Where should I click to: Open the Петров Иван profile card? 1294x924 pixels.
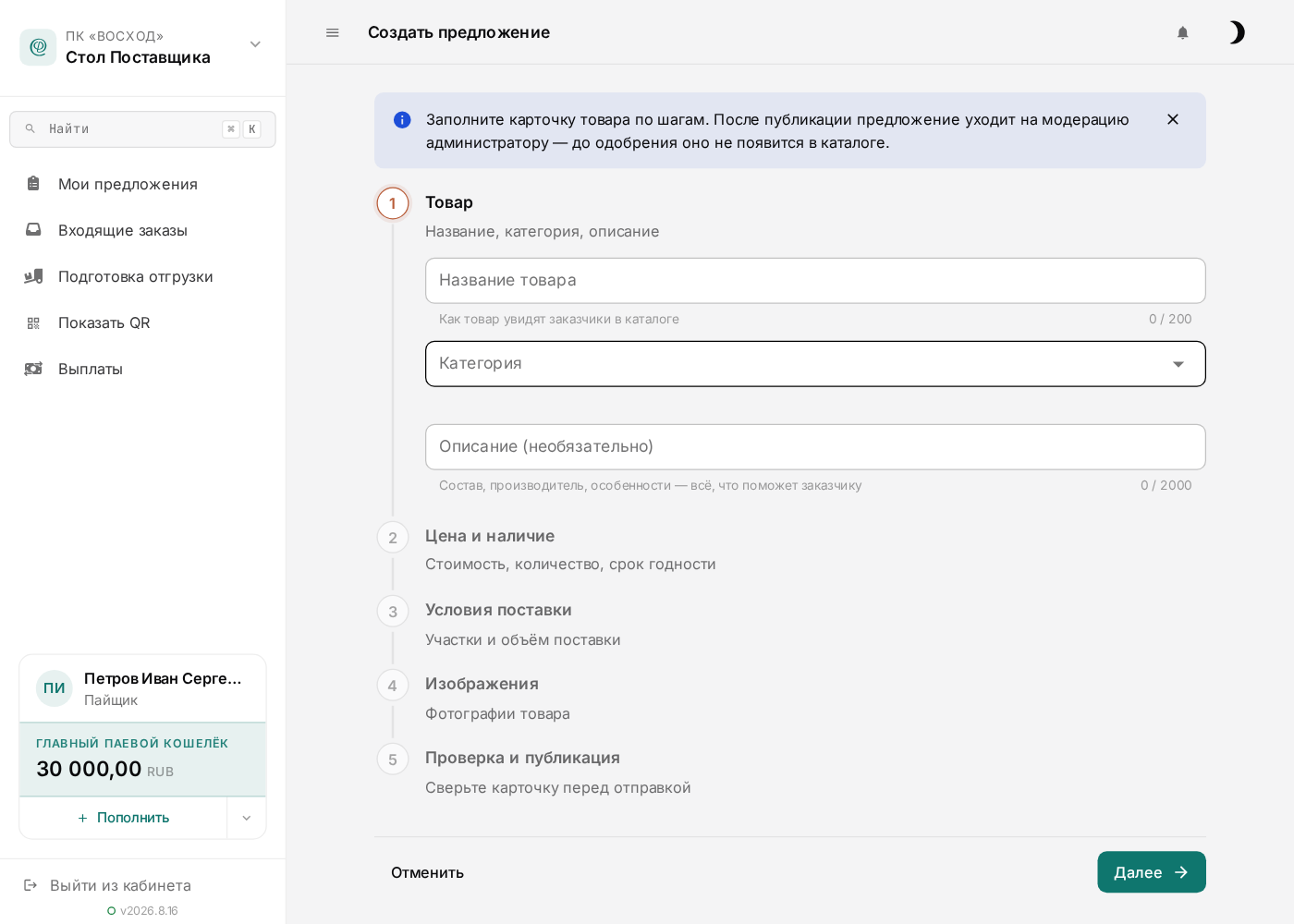[142, 688]
